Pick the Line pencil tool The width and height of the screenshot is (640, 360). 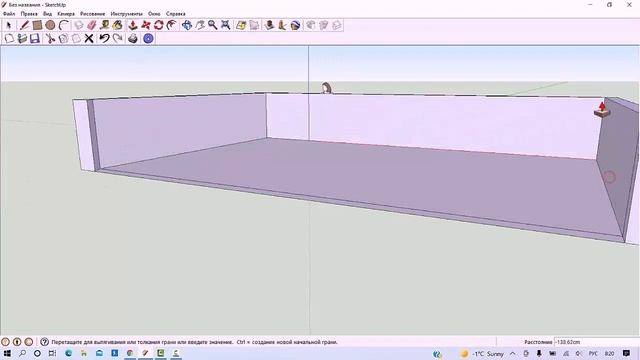tap(24, 25)
